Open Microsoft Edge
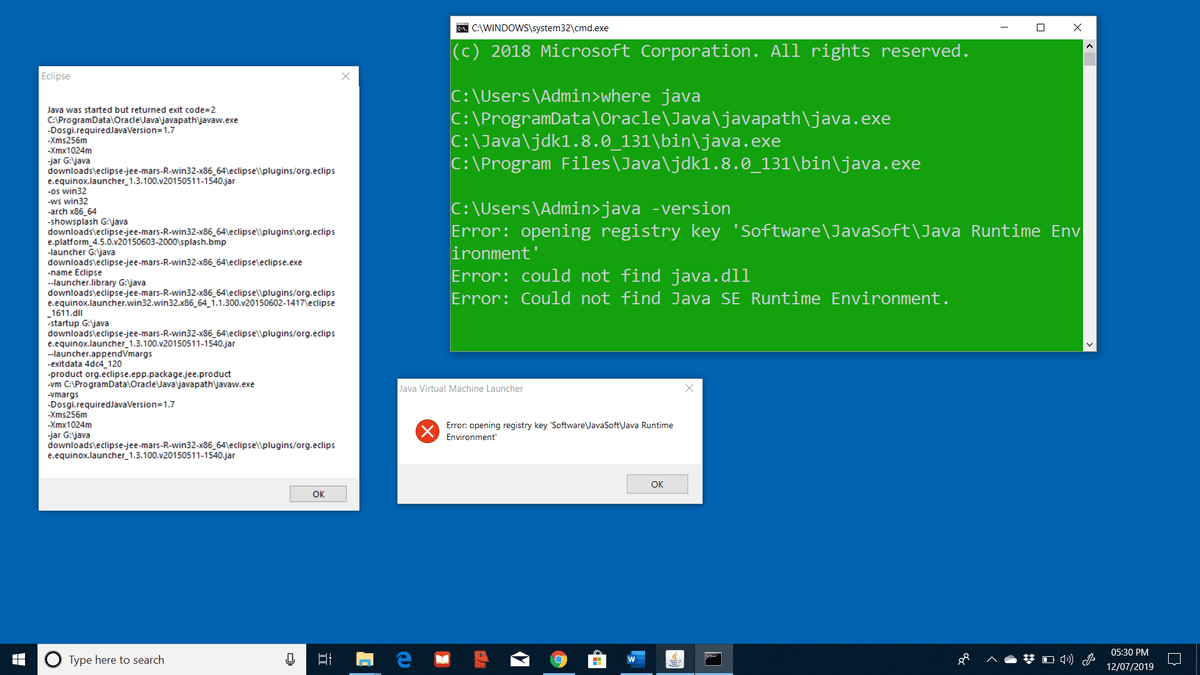The width and height of the screenshot is (1200, 675). 403,659
